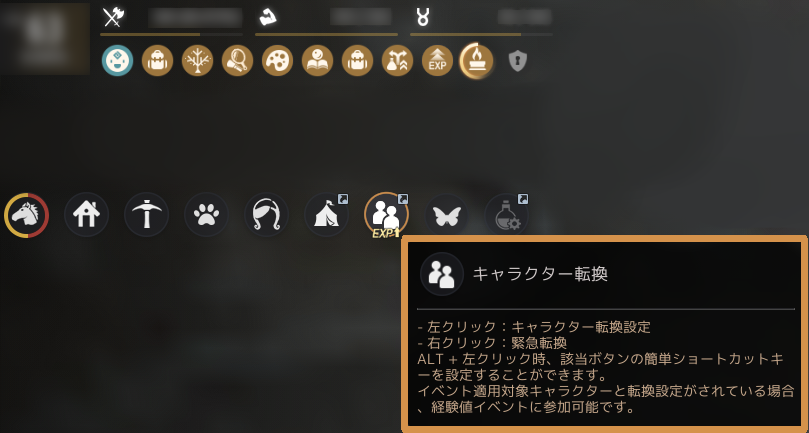This screenshot has height=433, width=809.
Task: Click the character switch icon with EXP badge
Action: coord(386,216)
